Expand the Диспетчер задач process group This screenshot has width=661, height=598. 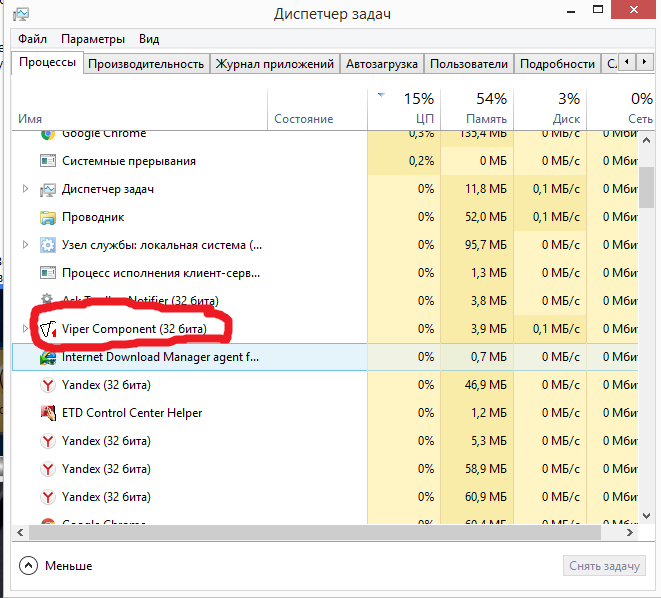[x=25, y=189]
